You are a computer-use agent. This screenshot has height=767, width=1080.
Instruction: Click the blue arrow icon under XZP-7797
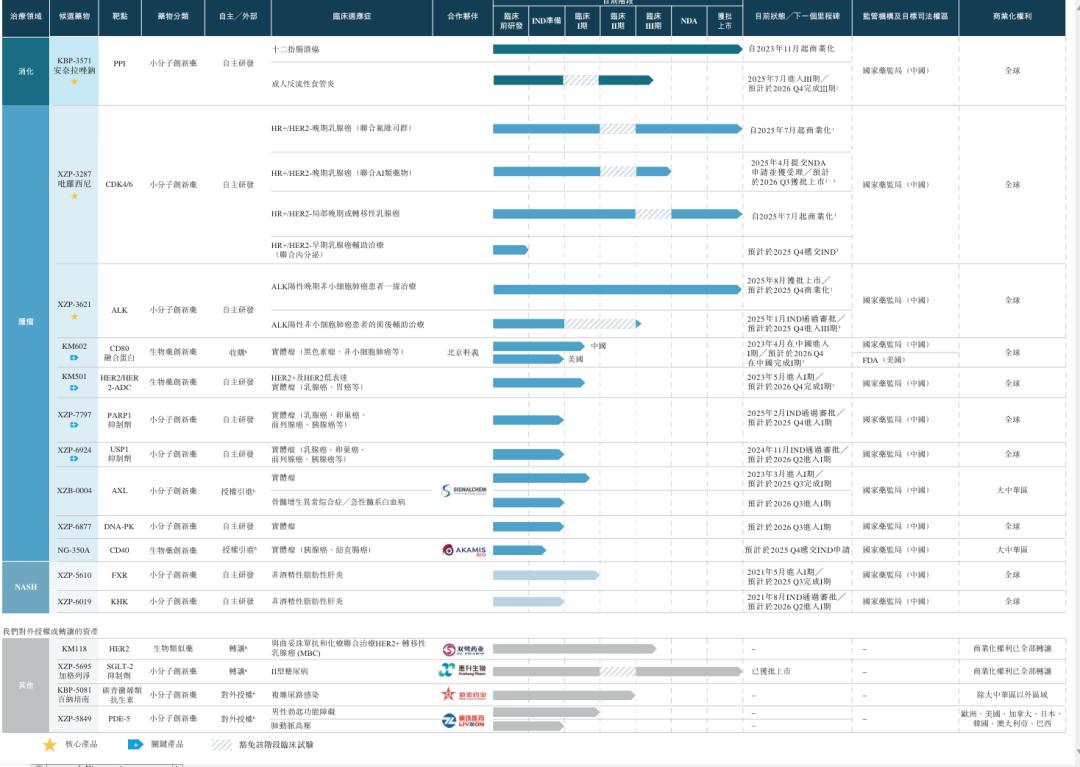74,425
